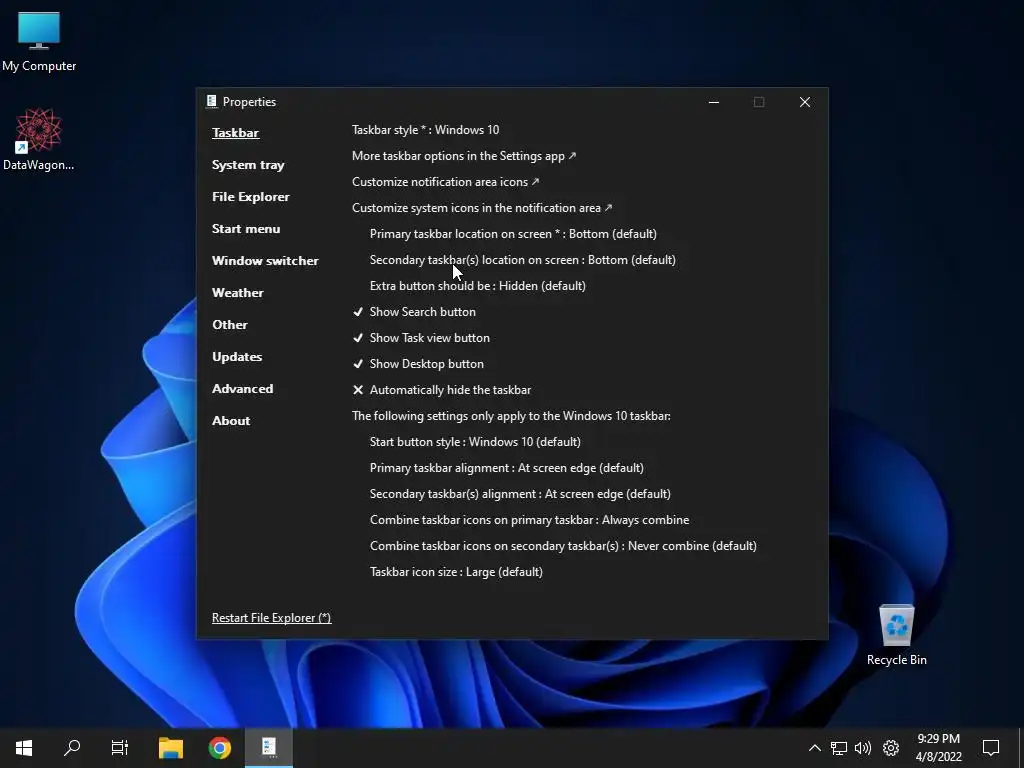Open the network tray icon

(839, 748)
